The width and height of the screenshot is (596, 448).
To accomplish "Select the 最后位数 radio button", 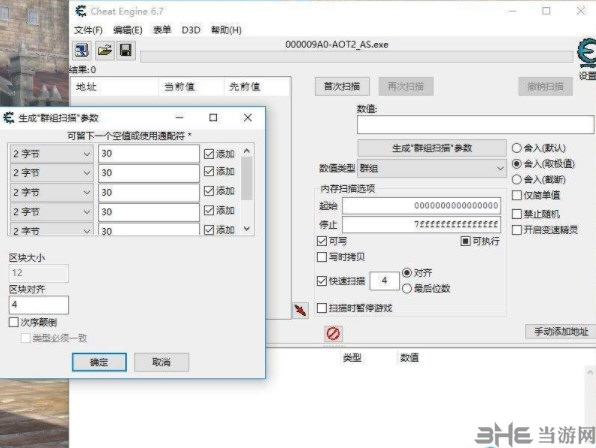I will pos(407,289).
